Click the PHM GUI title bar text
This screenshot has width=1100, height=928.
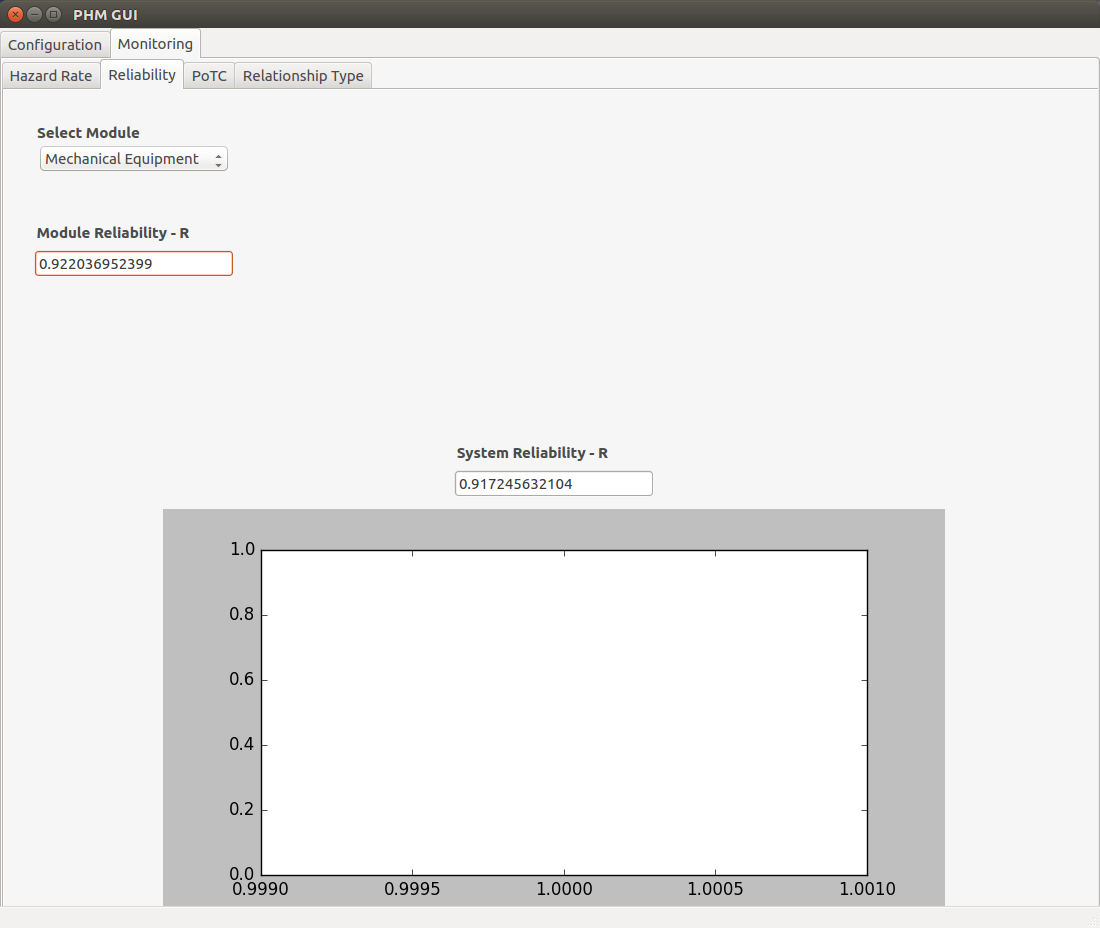[105, 15]
